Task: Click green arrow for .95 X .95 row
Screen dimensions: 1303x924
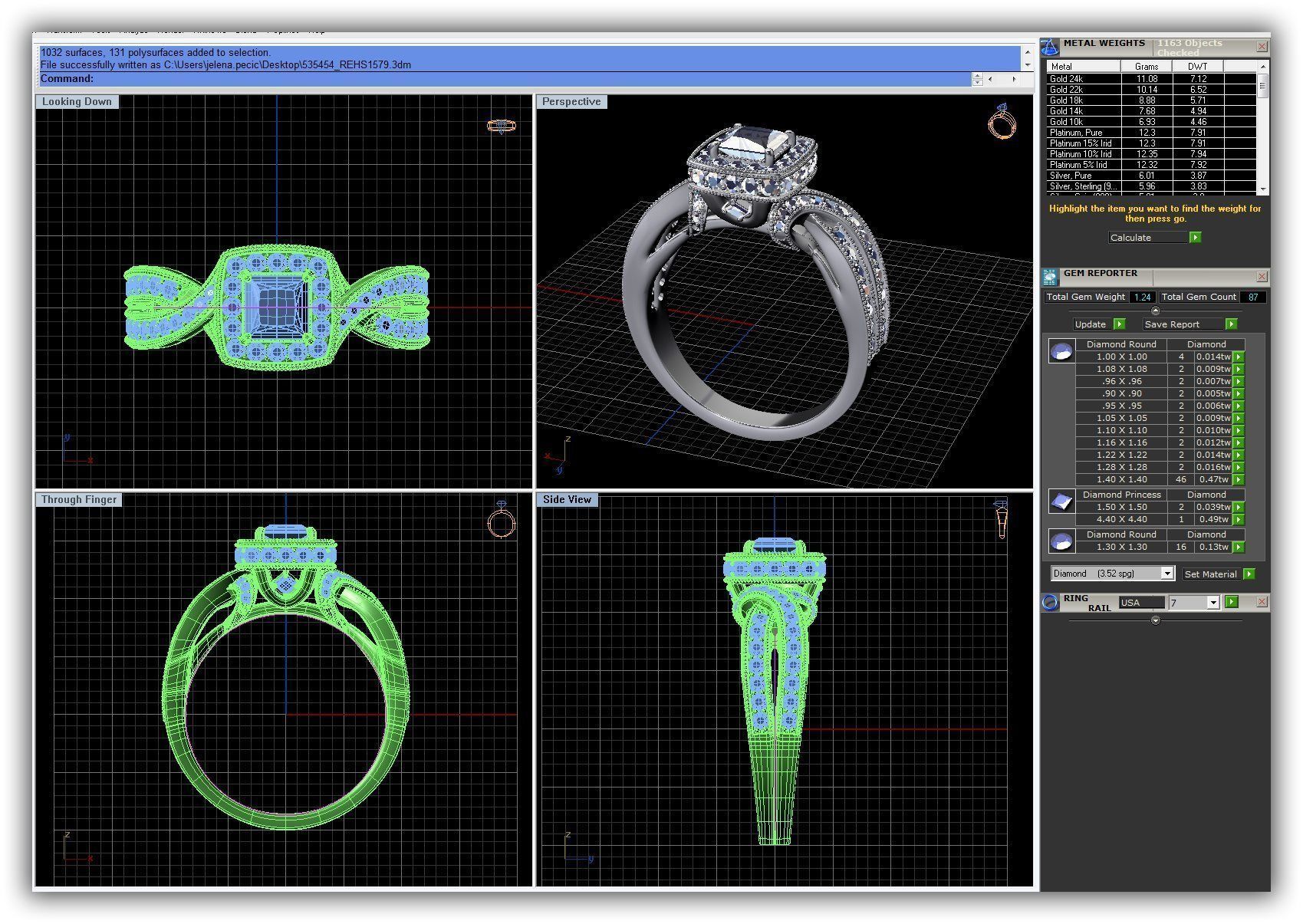Action: (1238, 406)
